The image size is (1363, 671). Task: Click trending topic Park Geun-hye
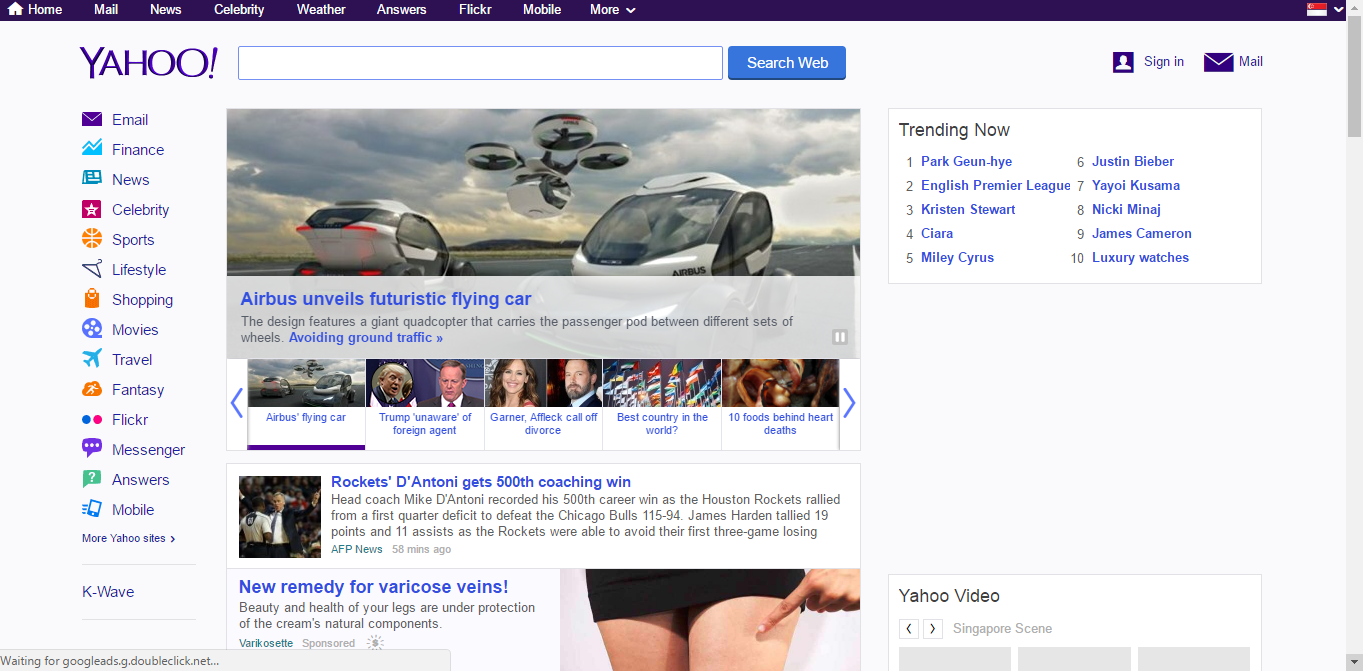coord(966,161)
